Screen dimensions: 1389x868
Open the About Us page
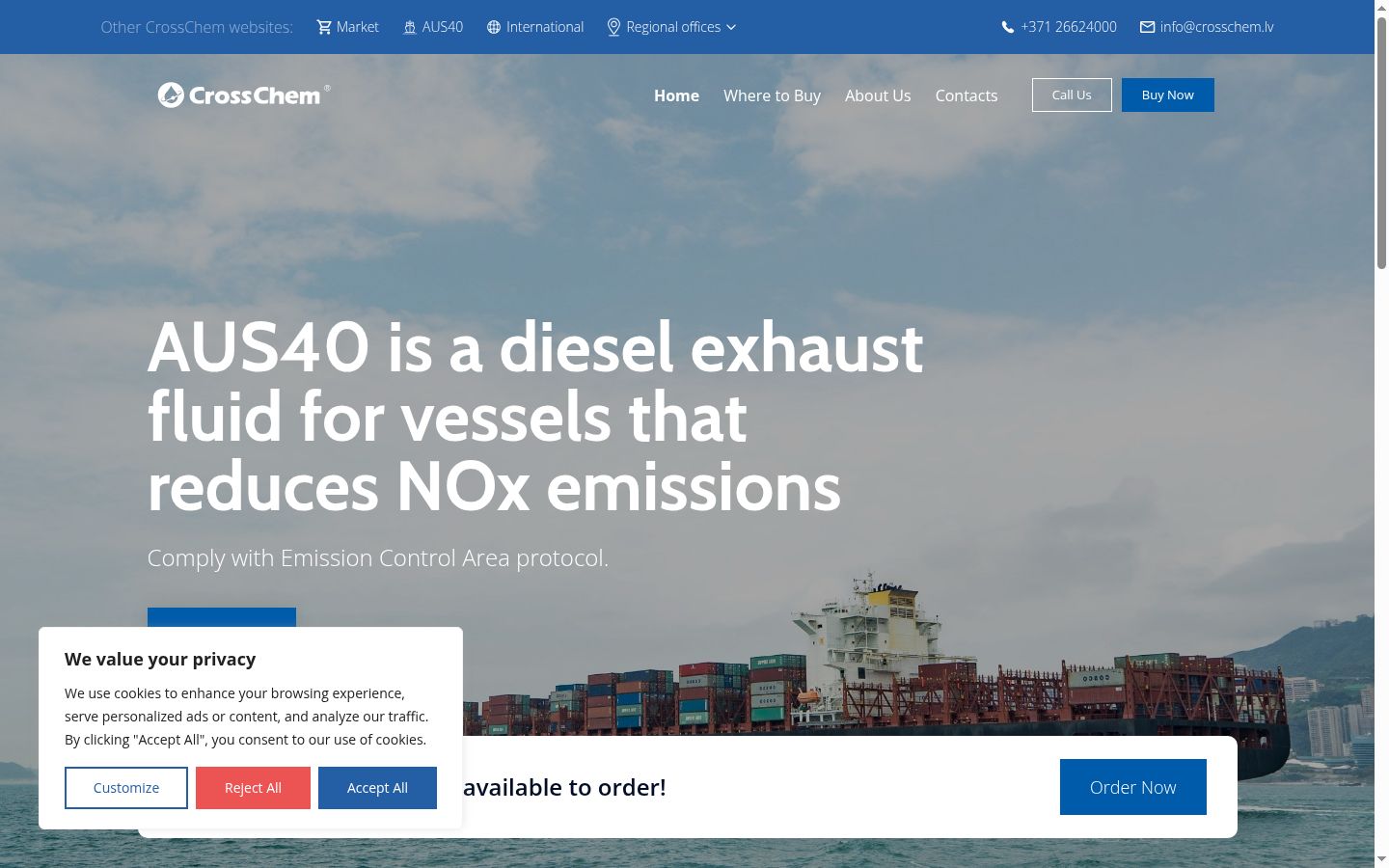click(x=878, y=95)
